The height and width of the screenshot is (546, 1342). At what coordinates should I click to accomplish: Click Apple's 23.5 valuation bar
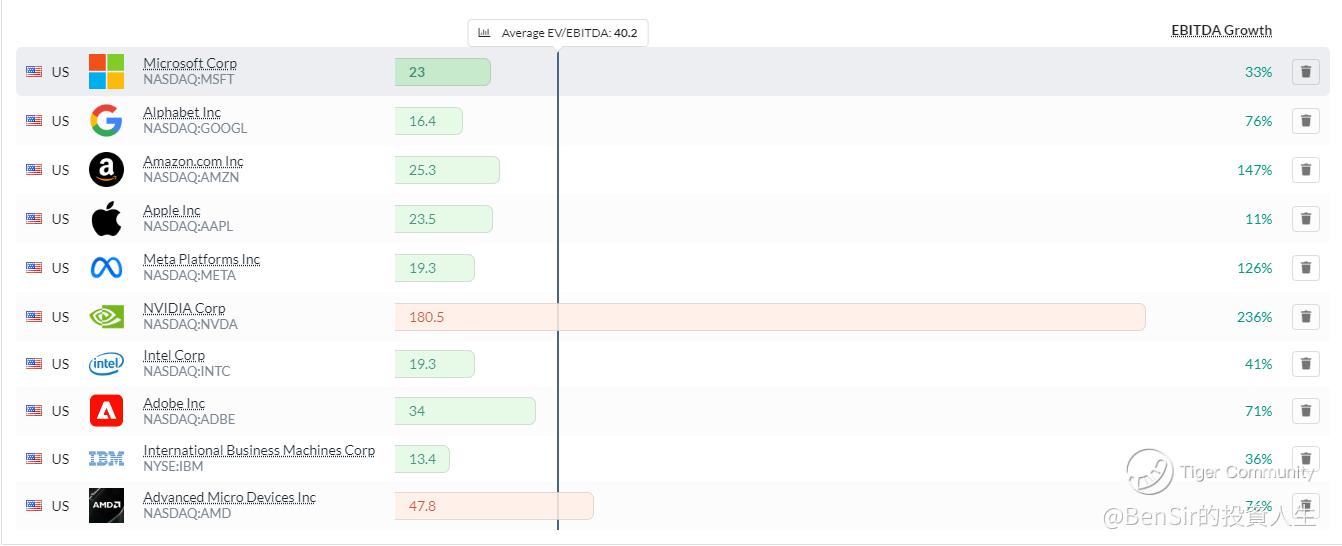[x=444, y=219]
